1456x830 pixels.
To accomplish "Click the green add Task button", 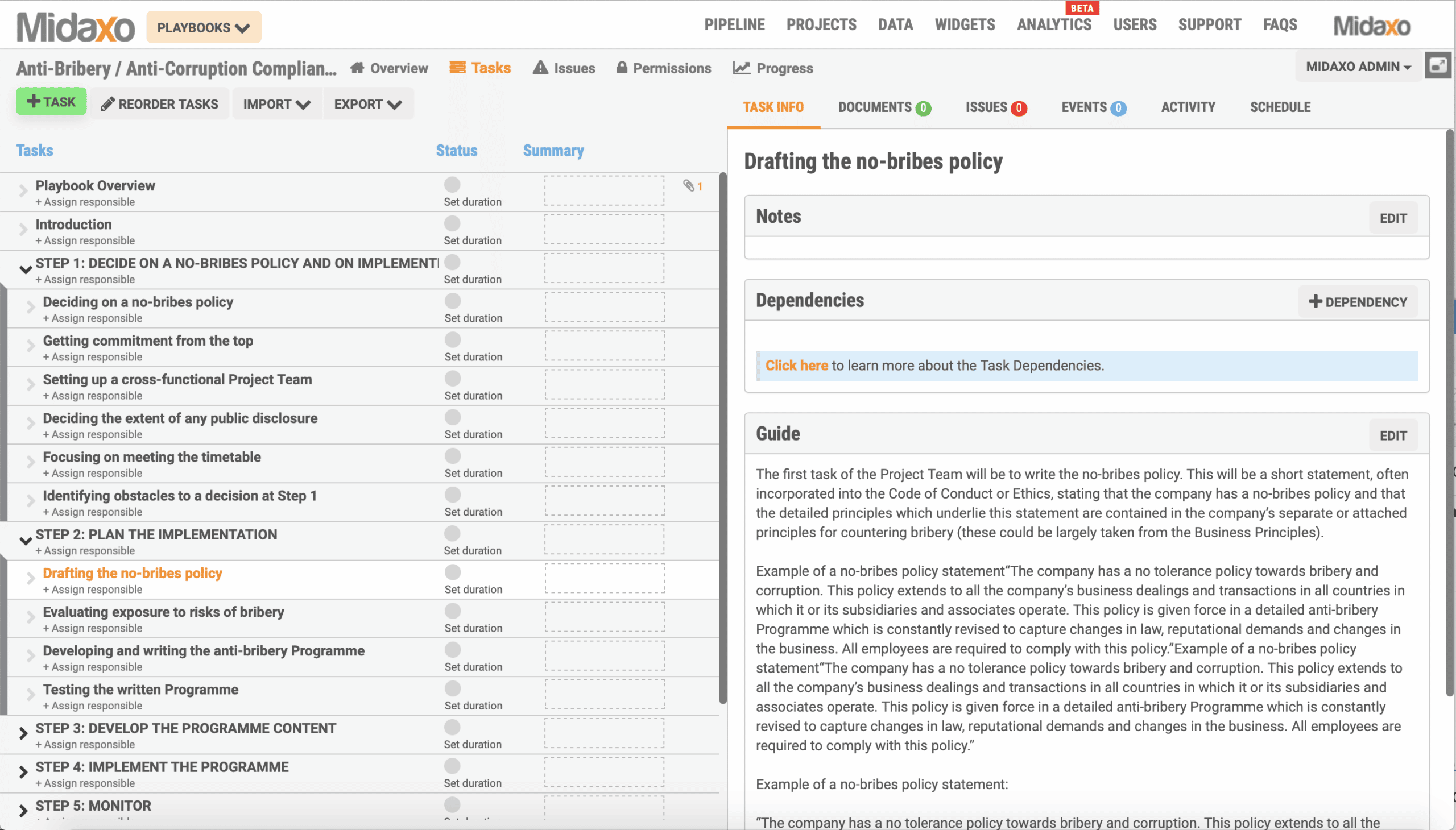I will point(51,101).
